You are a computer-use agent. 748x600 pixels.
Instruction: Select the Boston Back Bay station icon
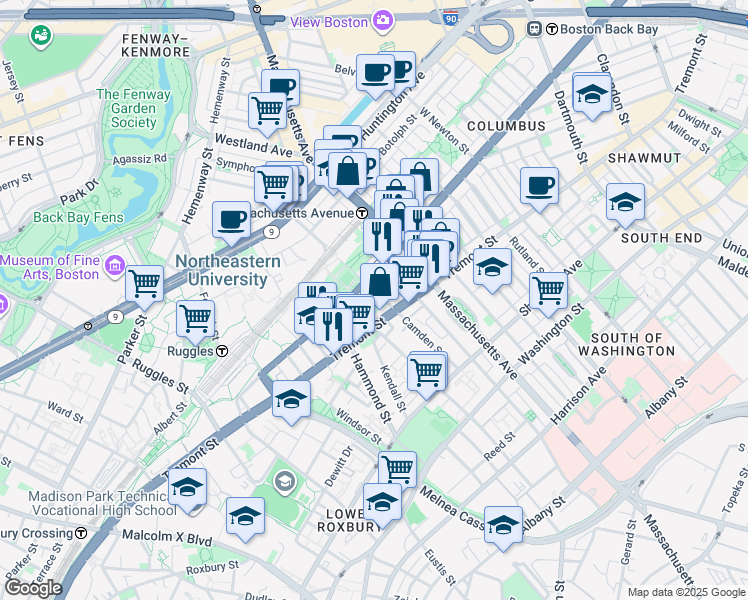coord(534,29)
